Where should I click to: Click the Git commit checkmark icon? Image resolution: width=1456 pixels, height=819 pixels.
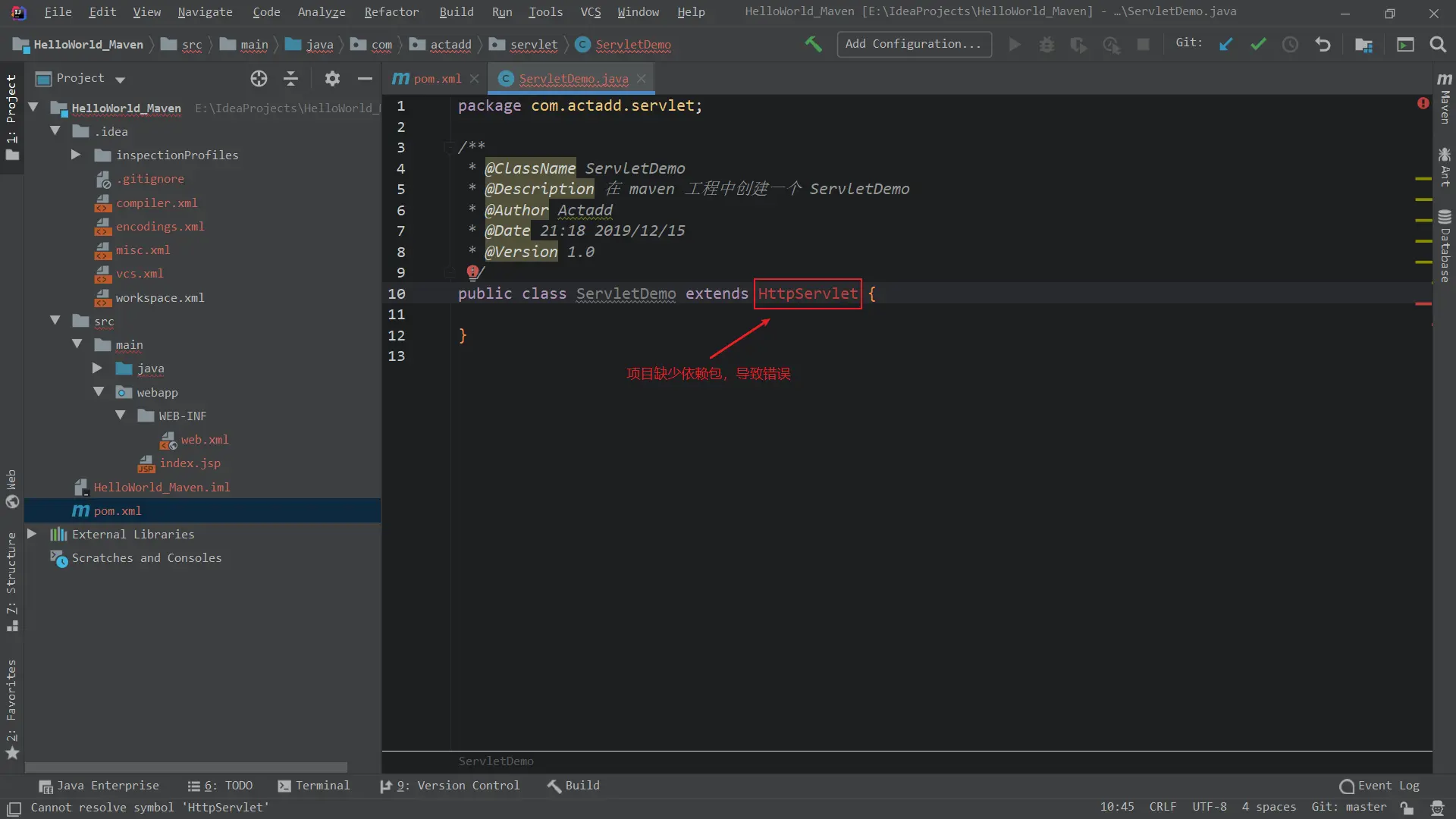pos(1258,45)
